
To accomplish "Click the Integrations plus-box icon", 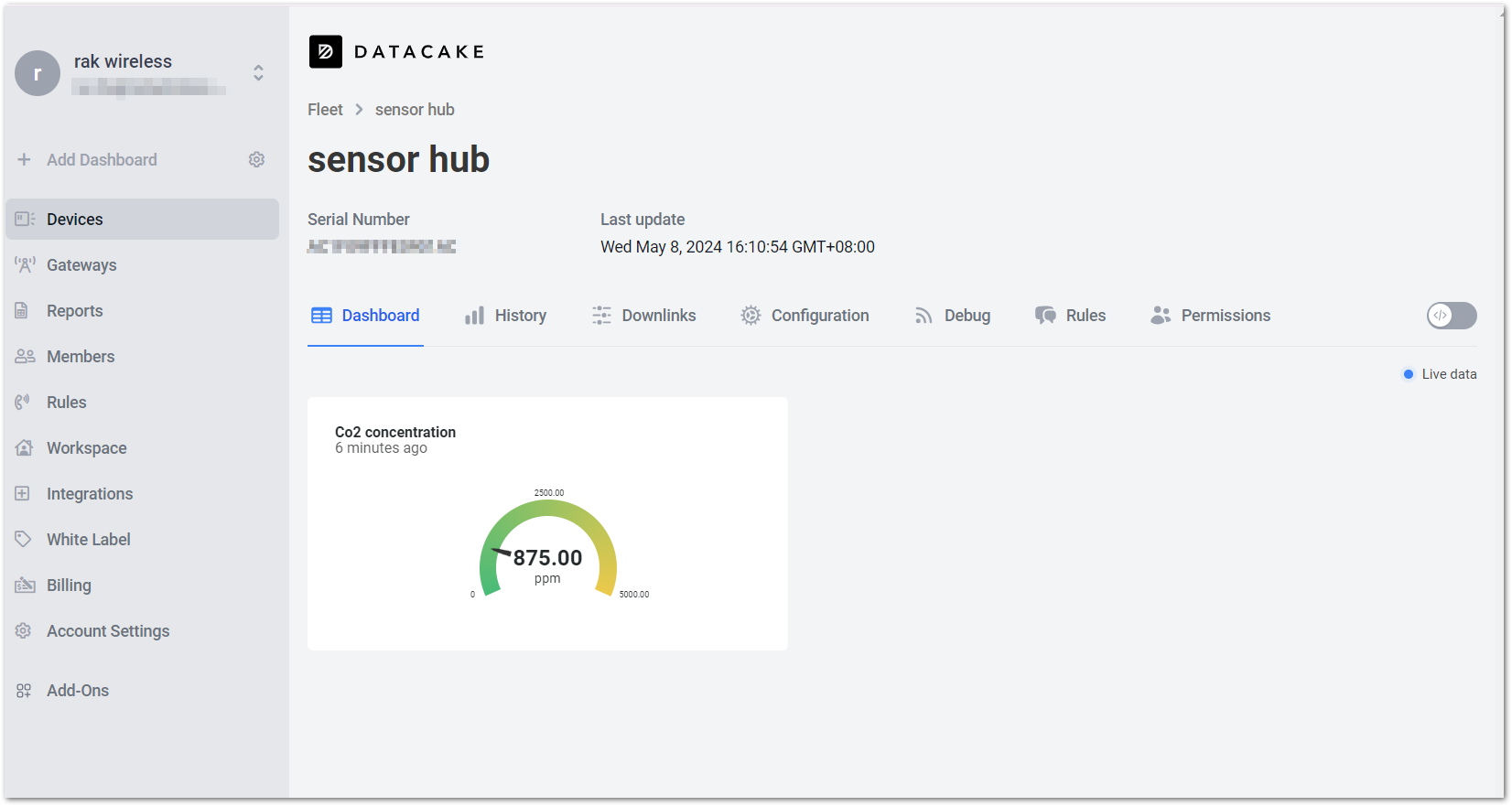I will (22, 494).
